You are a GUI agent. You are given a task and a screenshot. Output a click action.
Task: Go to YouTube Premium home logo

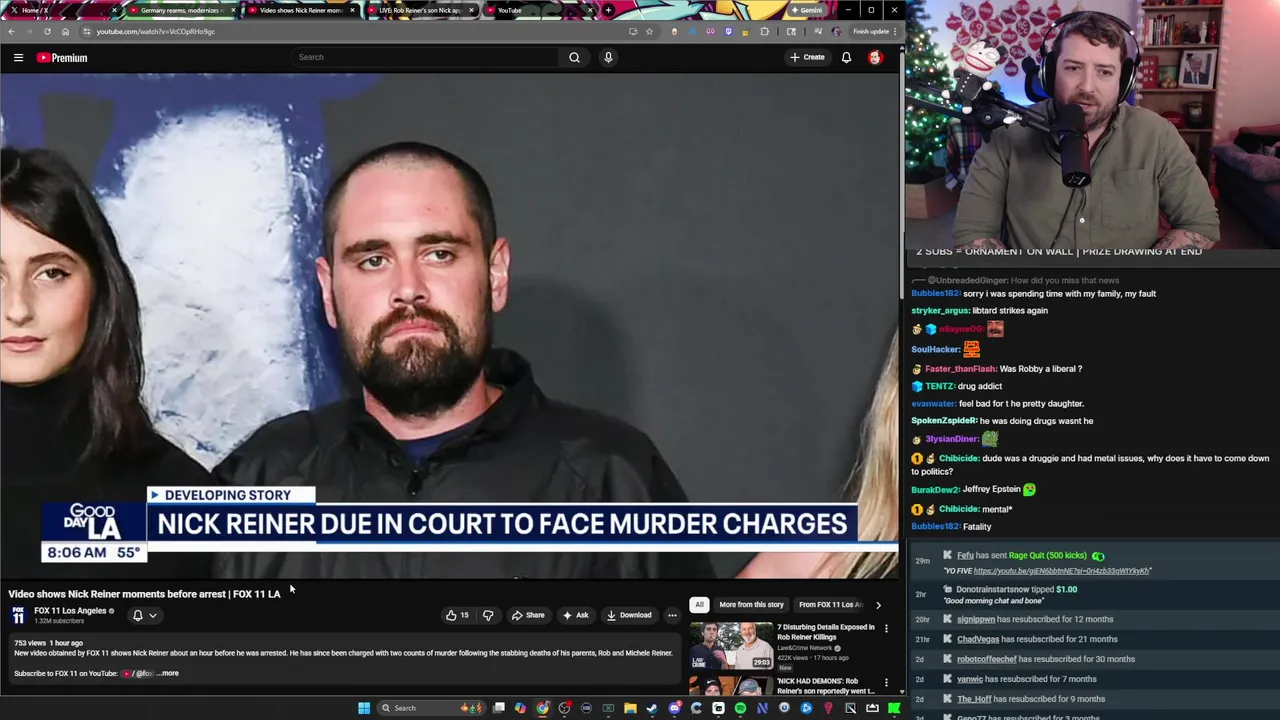(x=62, y=58)
